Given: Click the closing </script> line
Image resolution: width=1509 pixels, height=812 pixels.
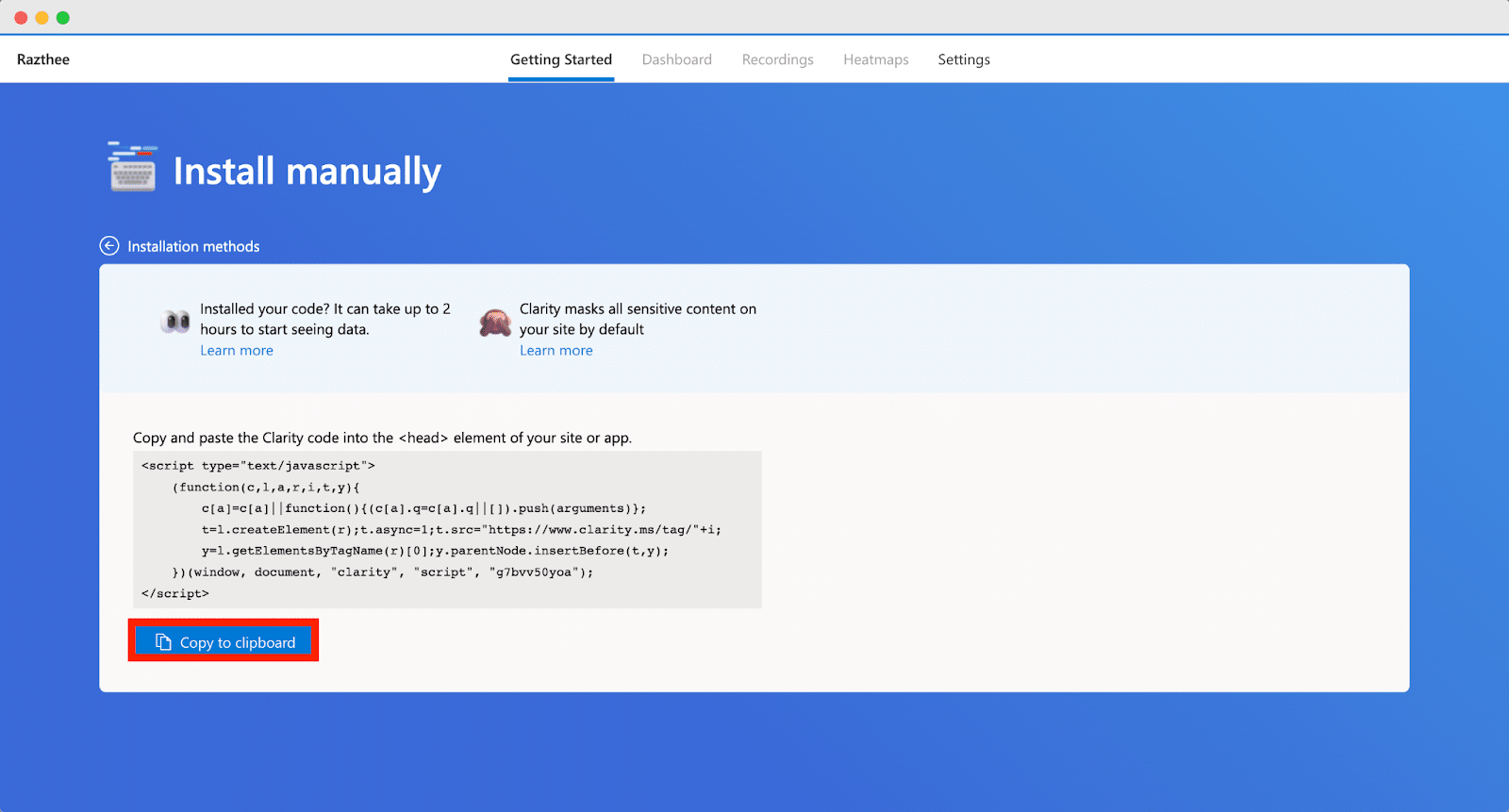Looking at the screenshot, I should pos(175,593).
